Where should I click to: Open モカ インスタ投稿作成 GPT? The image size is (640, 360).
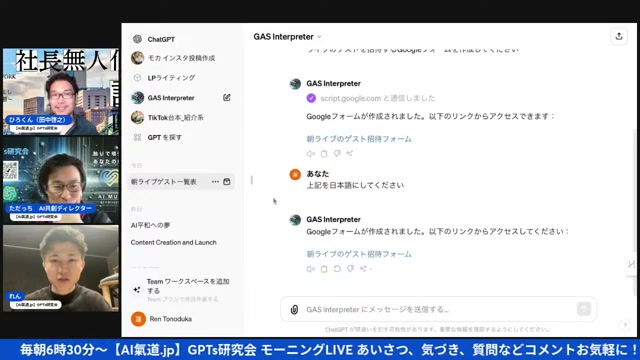tap(180, 58)
